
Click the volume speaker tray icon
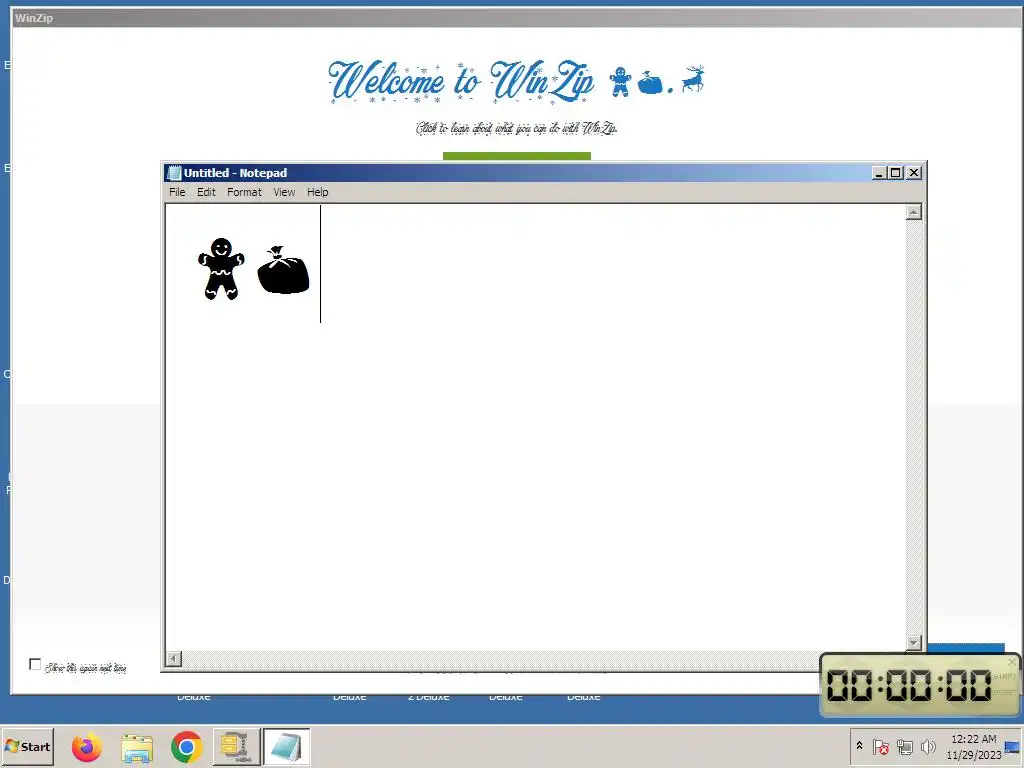pyautogui.click(x=927, y=746)
